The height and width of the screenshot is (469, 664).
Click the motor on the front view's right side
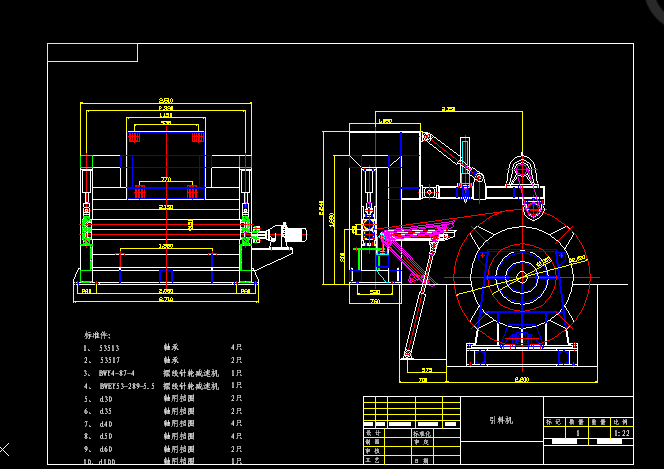[x=296, y=234]
